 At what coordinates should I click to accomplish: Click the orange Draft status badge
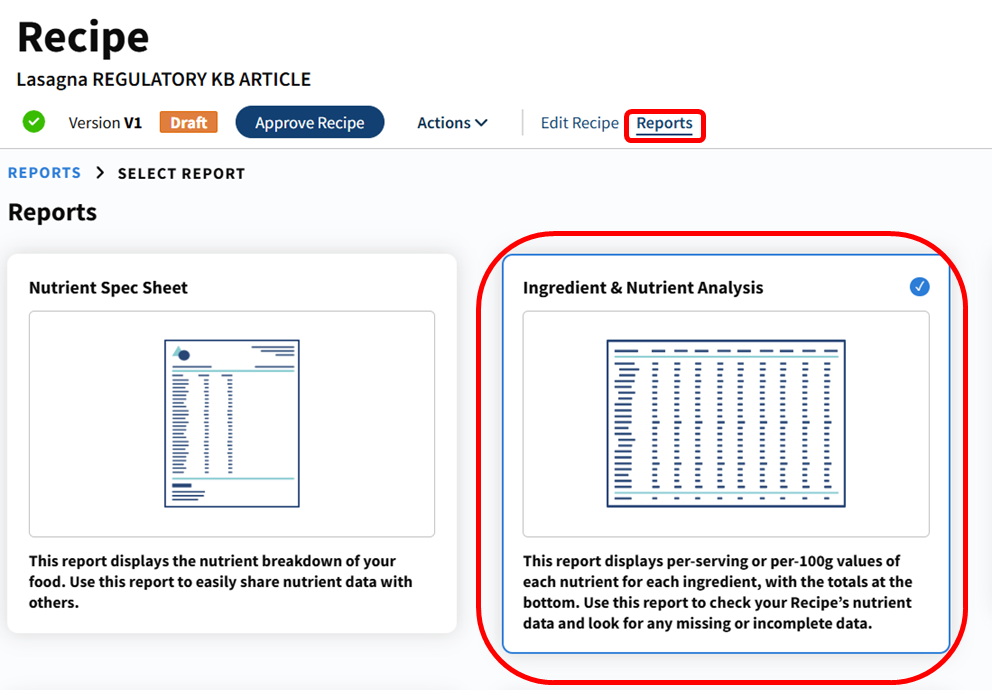(x=188, y=122)
